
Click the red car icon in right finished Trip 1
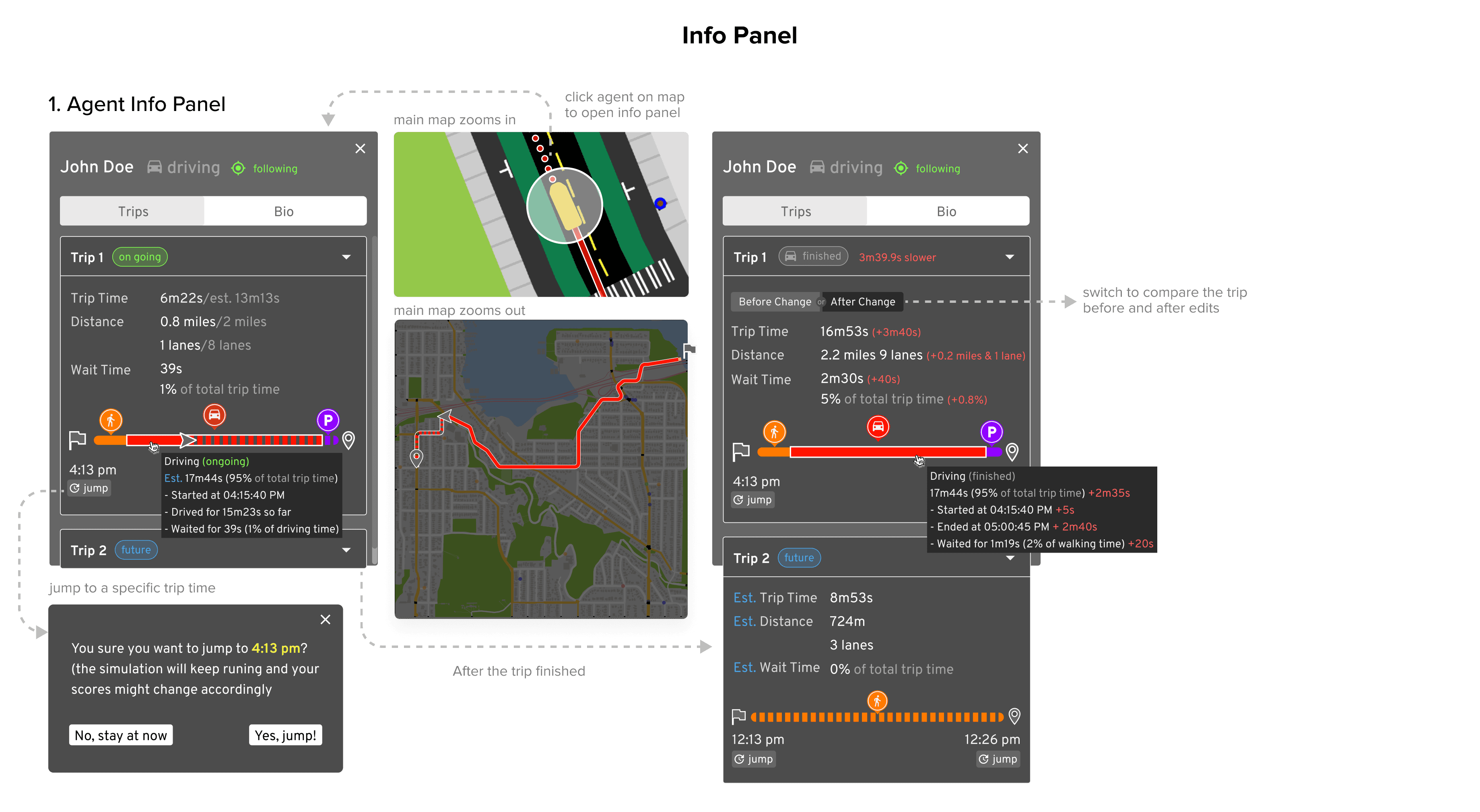878,427
